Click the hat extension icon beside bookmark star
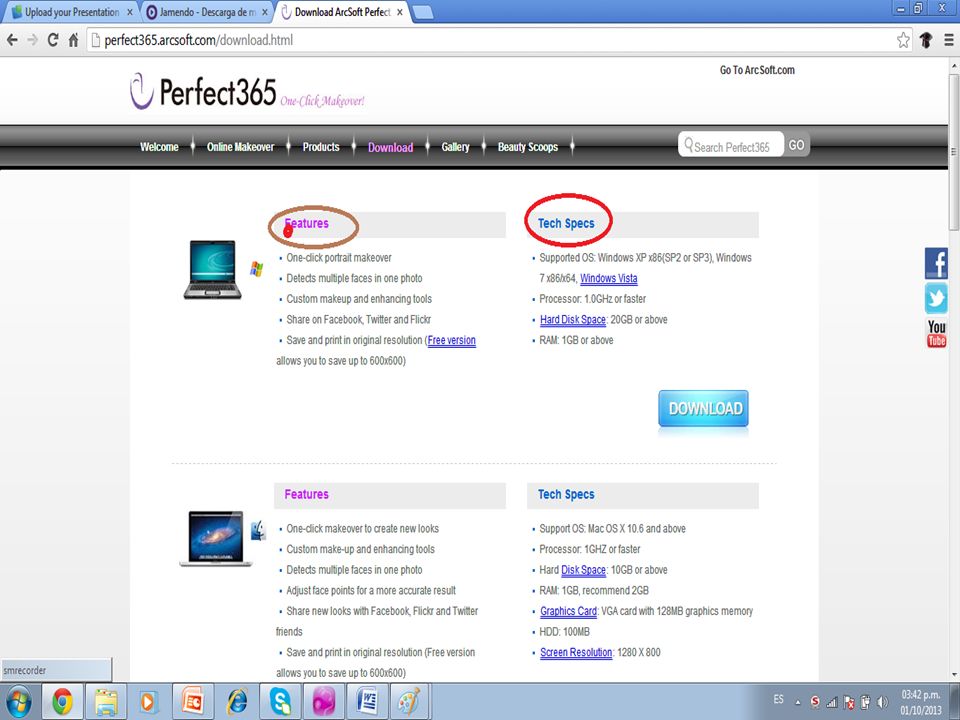 [926, 40]
